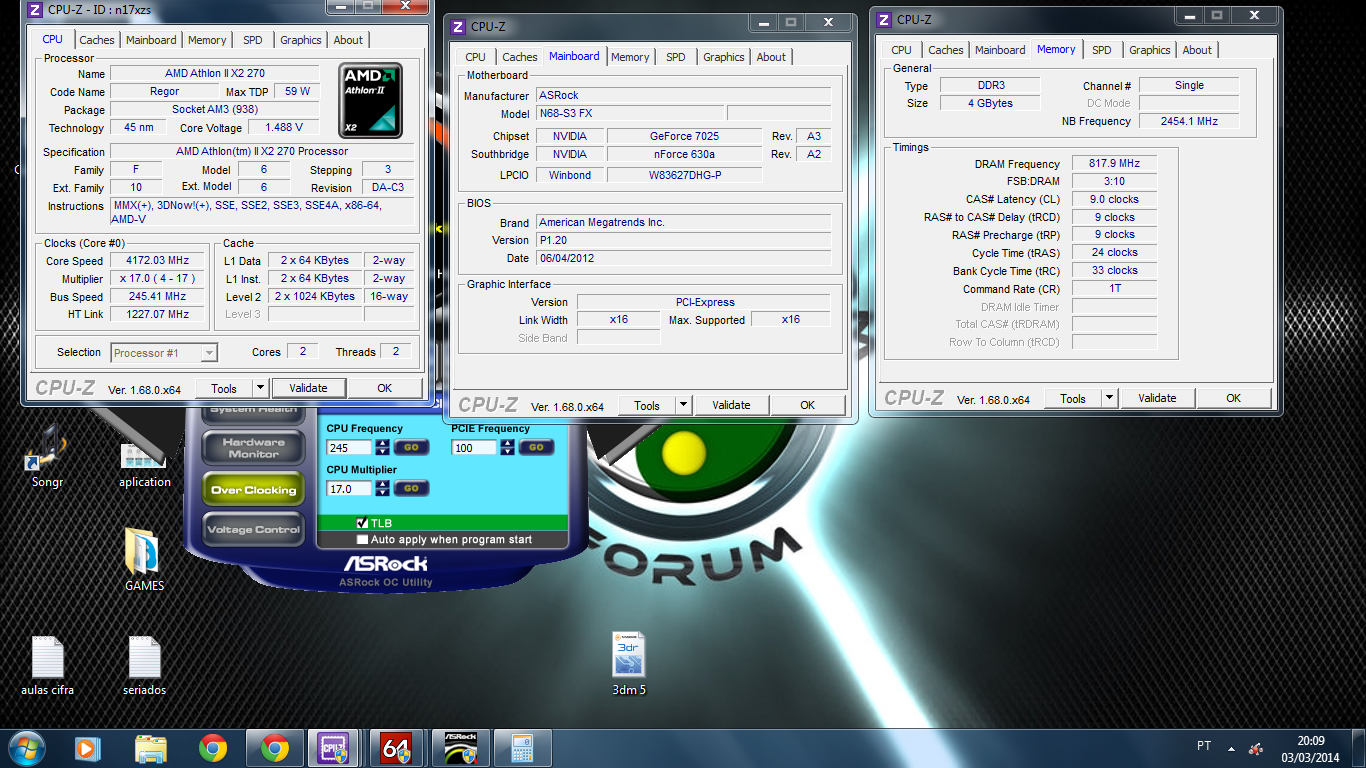Screen dimensions: 1366x768
Task: Click the Z icon in CPU-Z ID window title
Action: click(x=35, y=10)
